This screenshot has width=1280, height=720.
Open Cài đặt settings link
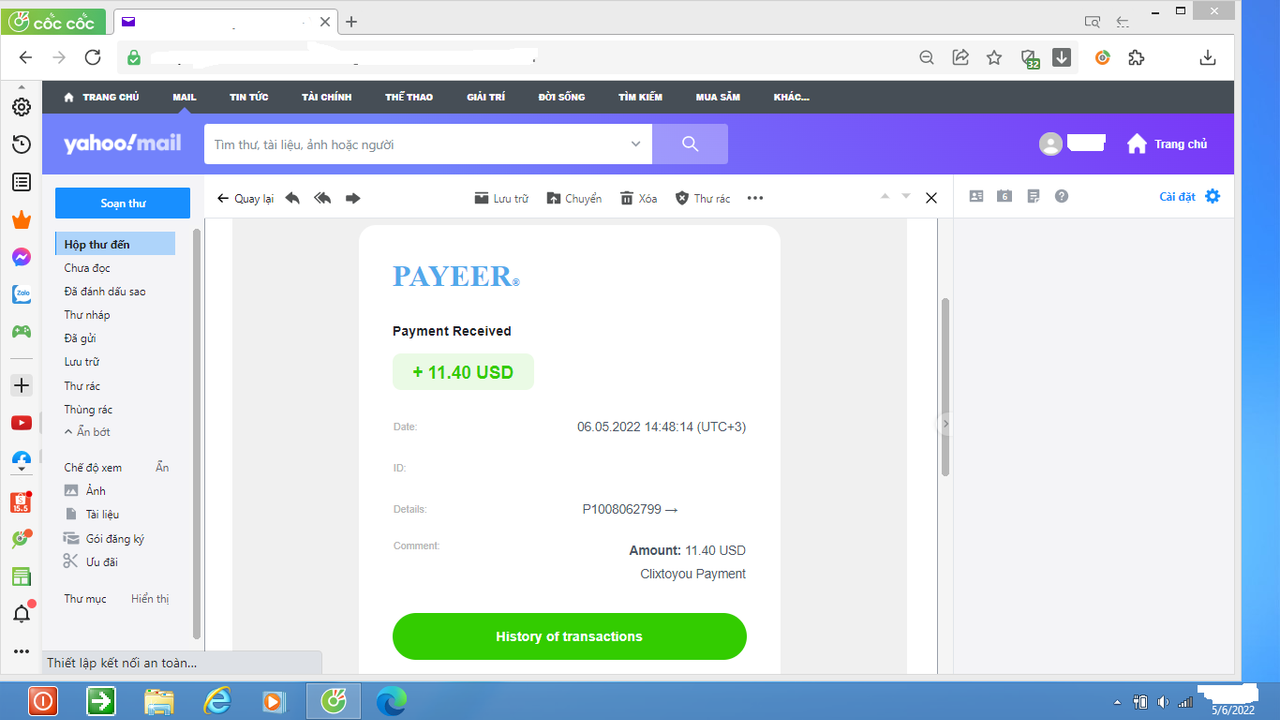1190,196
